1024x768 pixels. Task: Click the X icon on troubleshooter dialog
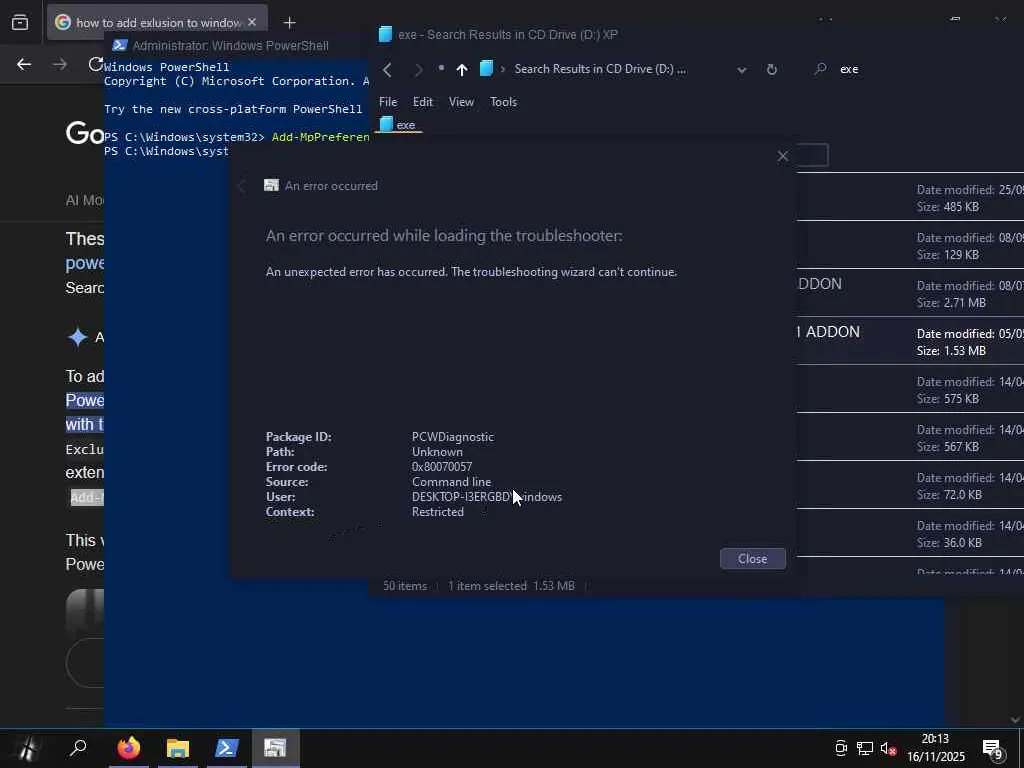pyautogui.click(x=782, y=156)
